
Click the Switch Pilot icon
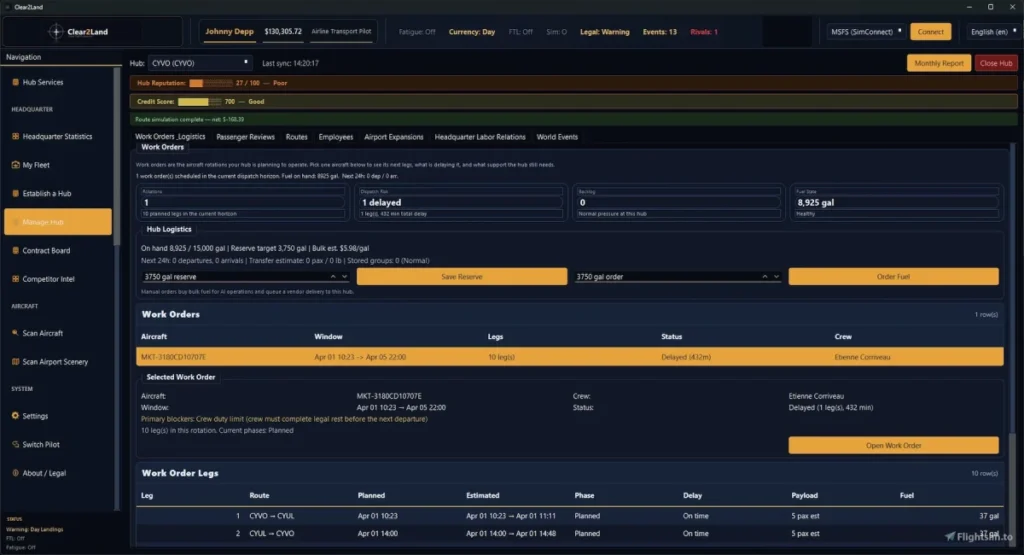(15, 444)
